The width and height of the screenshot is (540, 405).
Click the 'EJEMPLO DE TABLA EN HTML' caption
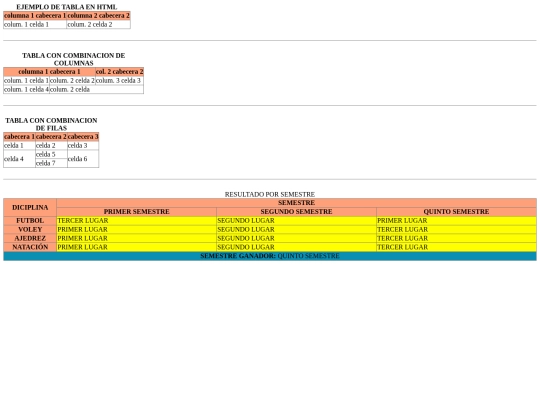tap(67, 7)
